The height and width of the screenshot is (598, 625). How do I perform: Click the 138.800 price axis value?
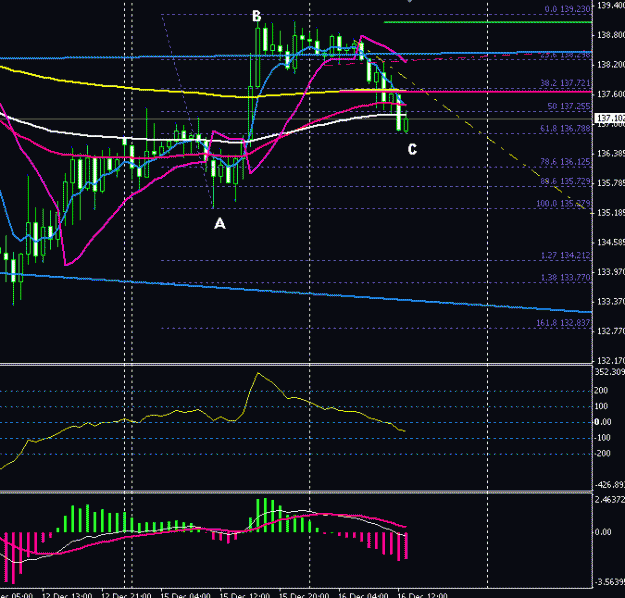(x=610, y=35)
